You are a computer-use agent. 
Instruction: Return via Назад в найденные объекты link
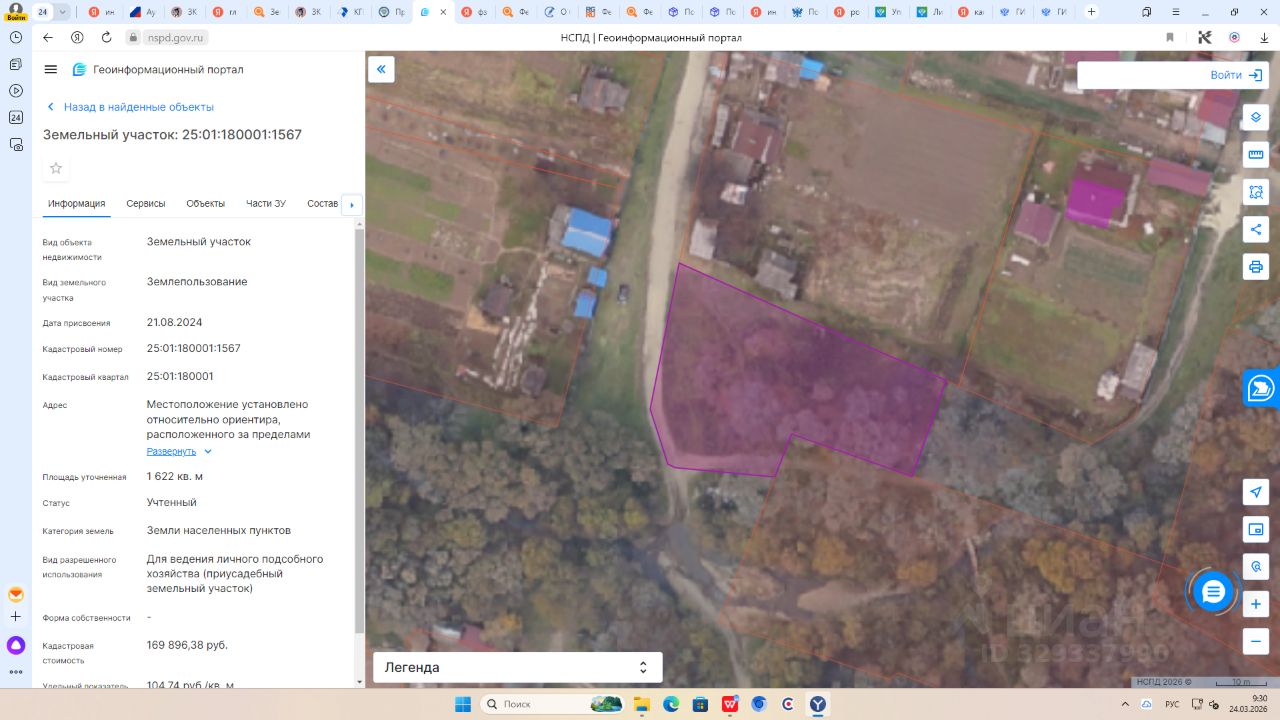pyautogui.click(x=129, y=107)
